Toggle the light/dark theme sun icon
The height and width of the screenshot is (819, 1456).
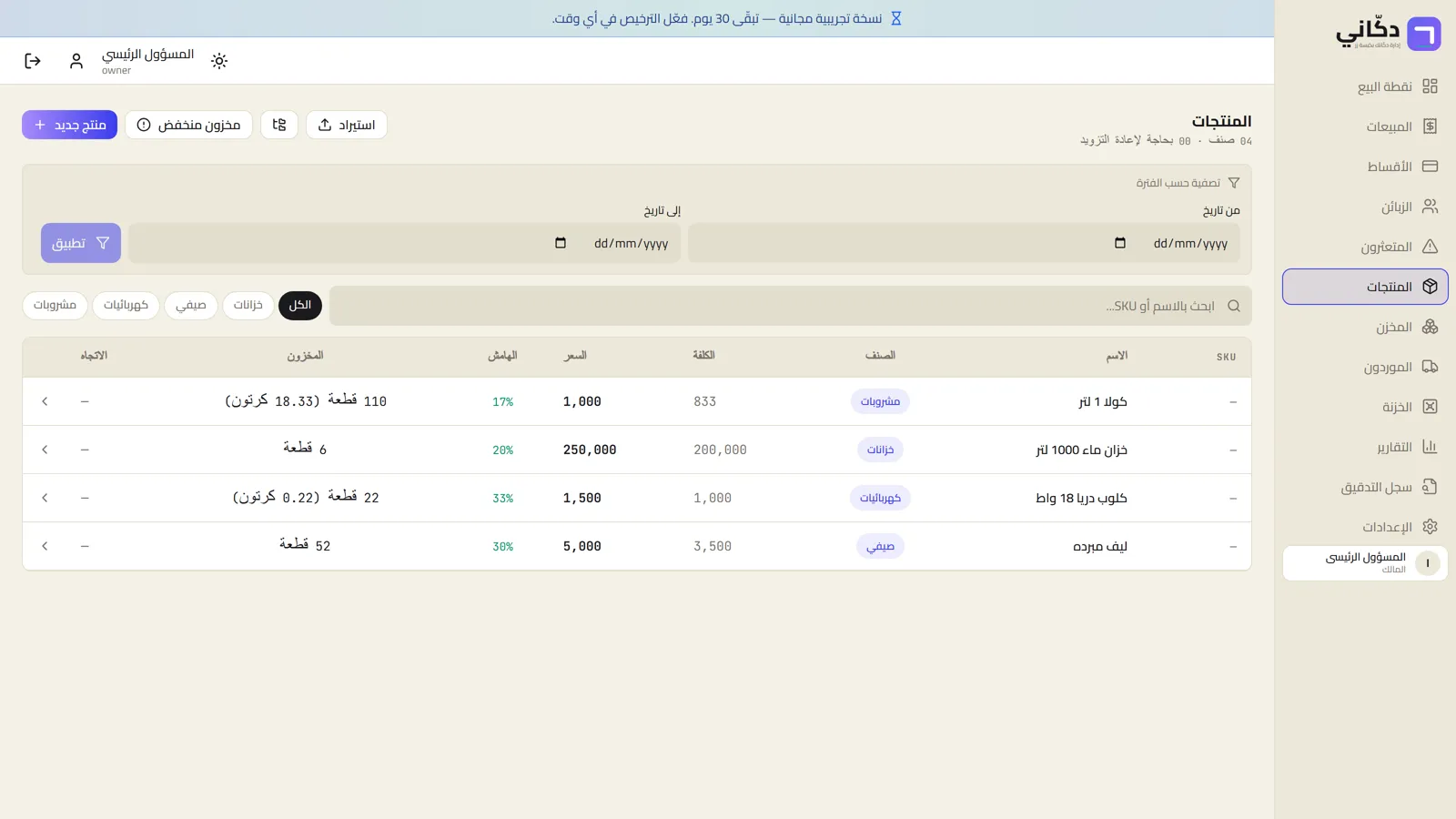(219, 61)
